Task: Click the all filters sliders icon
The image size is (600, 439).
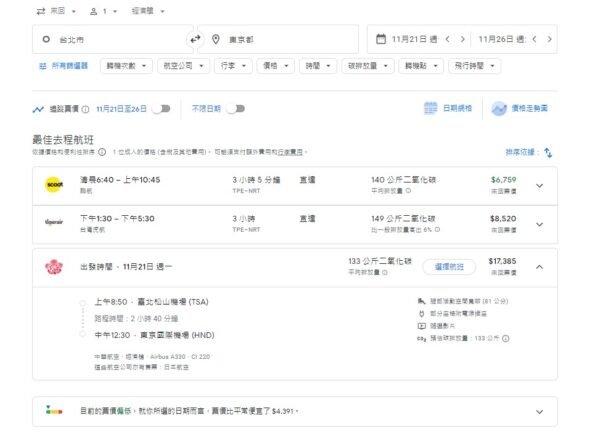Action: (42, 66)
